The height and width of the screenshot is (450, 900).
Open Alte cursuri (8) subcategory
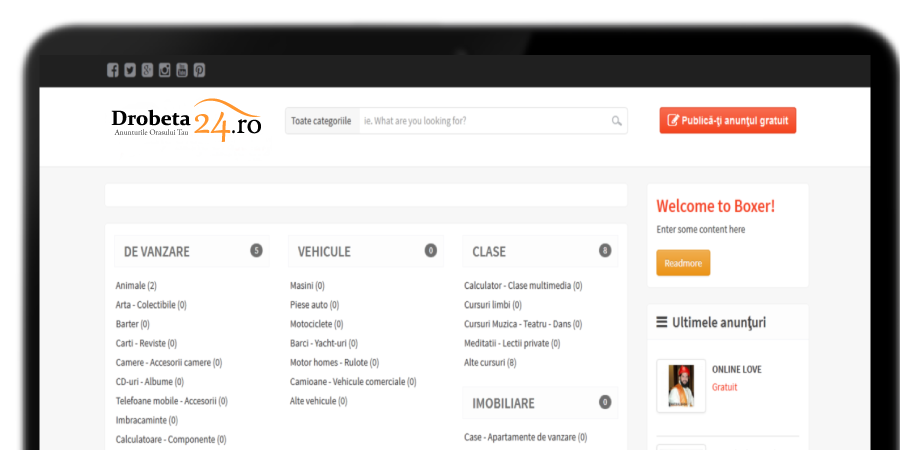coord(490,363)
